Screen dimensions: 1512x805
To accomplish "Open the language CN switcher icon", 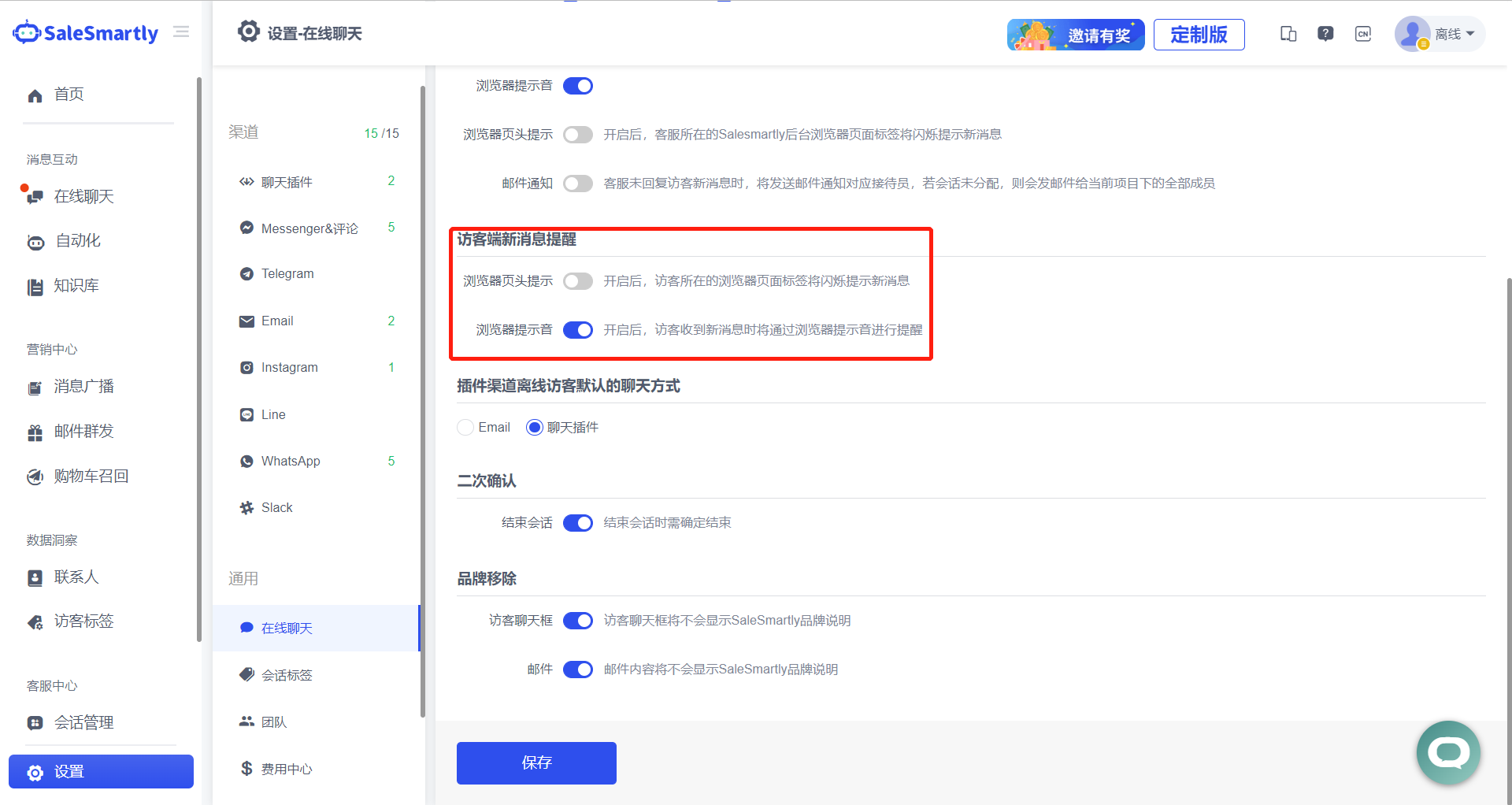I will click(x=1362, y=34).
